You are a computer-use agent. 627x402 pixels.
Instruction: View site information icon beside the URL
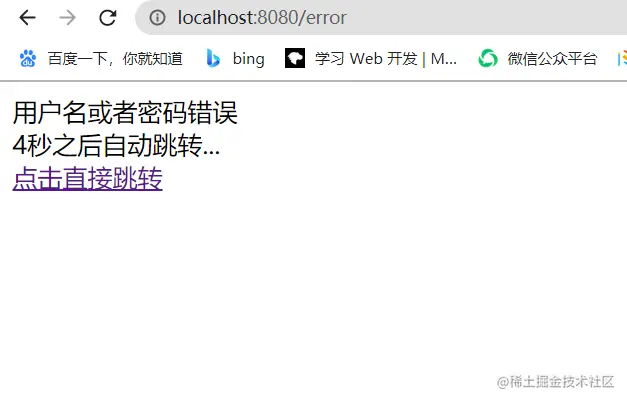point(157,18)
